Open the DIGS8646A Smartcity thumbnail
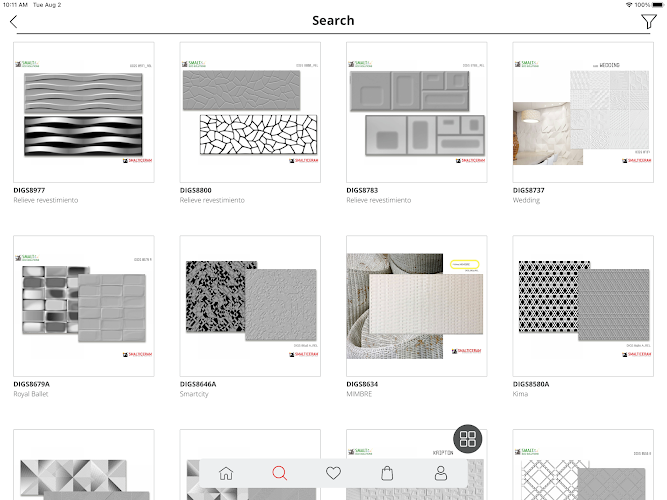 pyautogui.click(x=250, y=306)
